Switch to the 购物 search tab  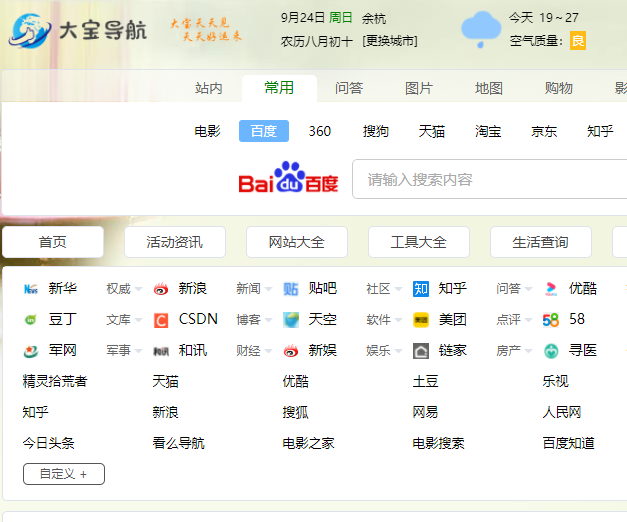pos(559,88)
